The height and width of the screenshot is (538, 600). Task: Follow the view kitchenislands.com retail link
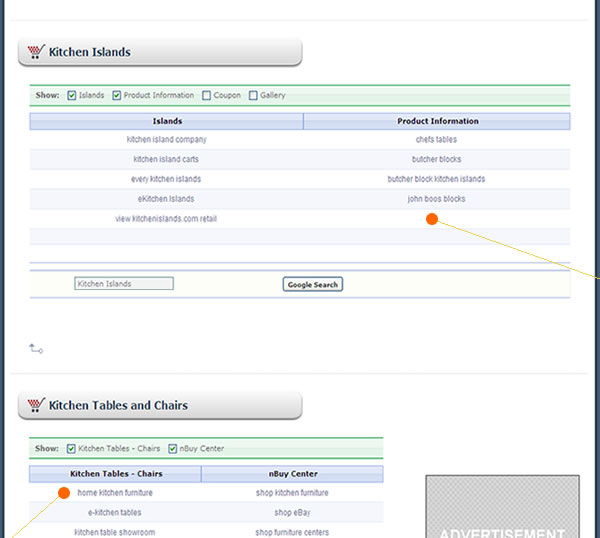pyautogui.click(x=166, y=218)
